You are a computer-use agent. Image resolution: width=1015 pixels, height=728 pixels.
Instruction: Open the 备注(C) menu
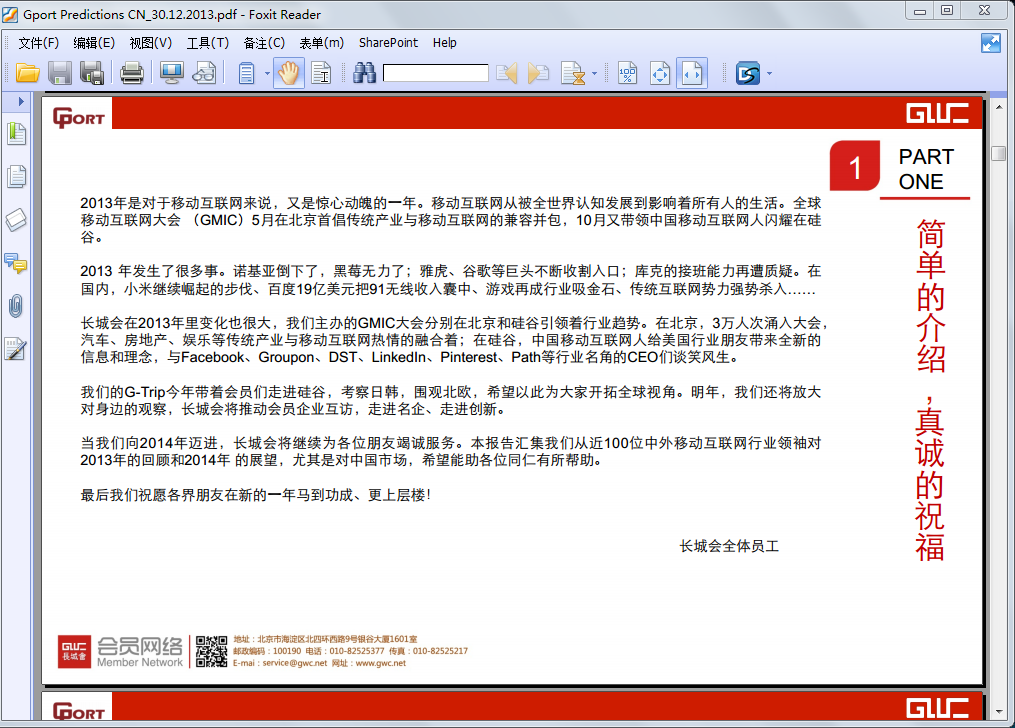tap(264, 43)
